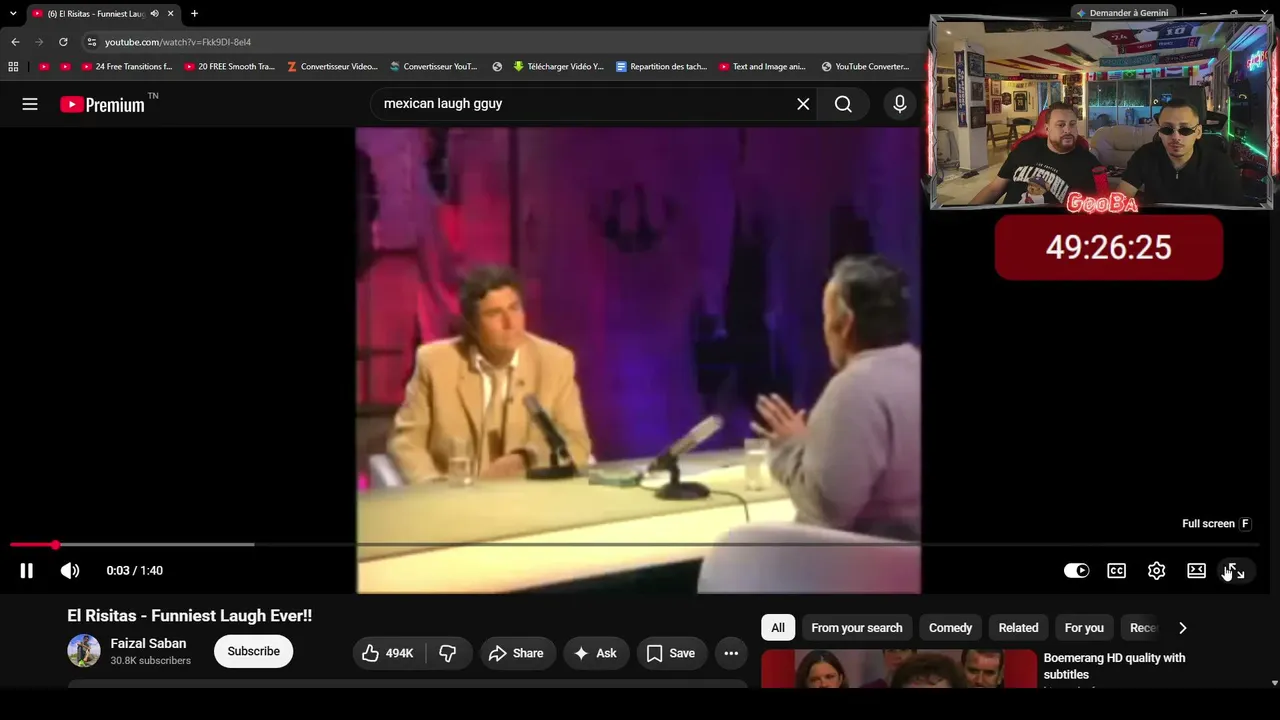Like the video with thumbs up

[389, 653]
